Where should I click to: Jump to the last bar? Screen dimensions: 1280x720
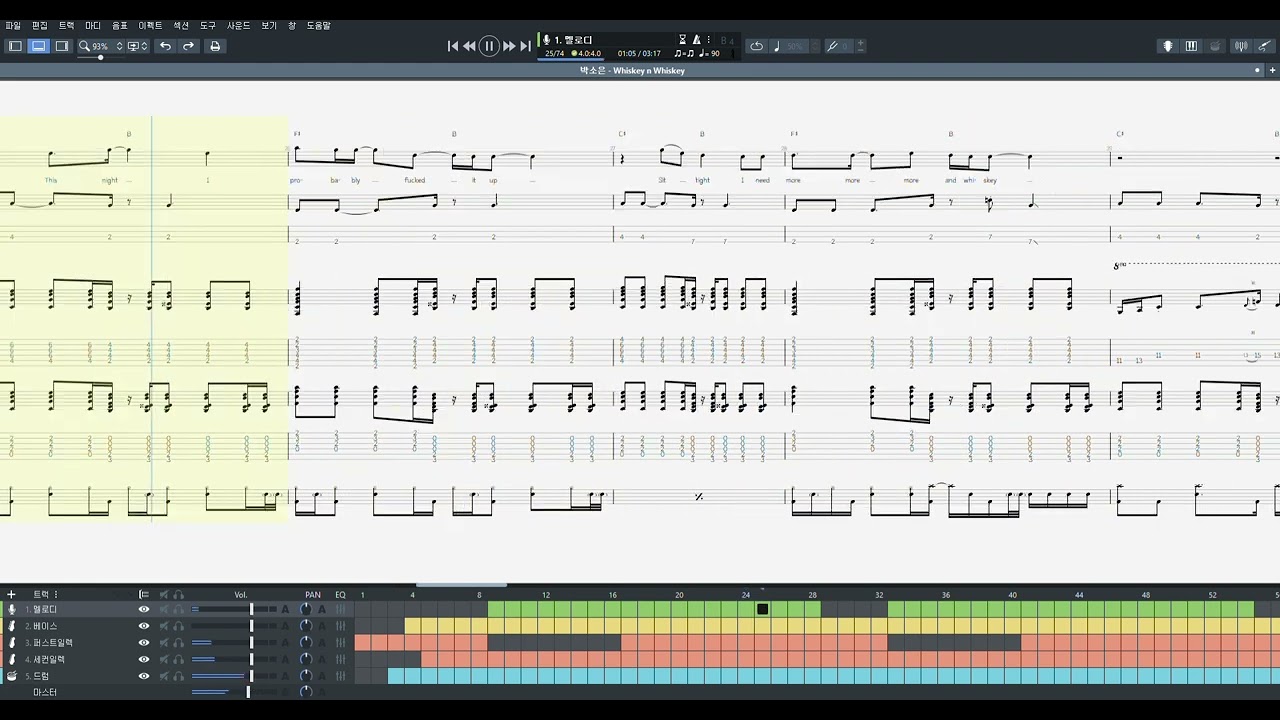pyautogui.click(x=525, y=46)
